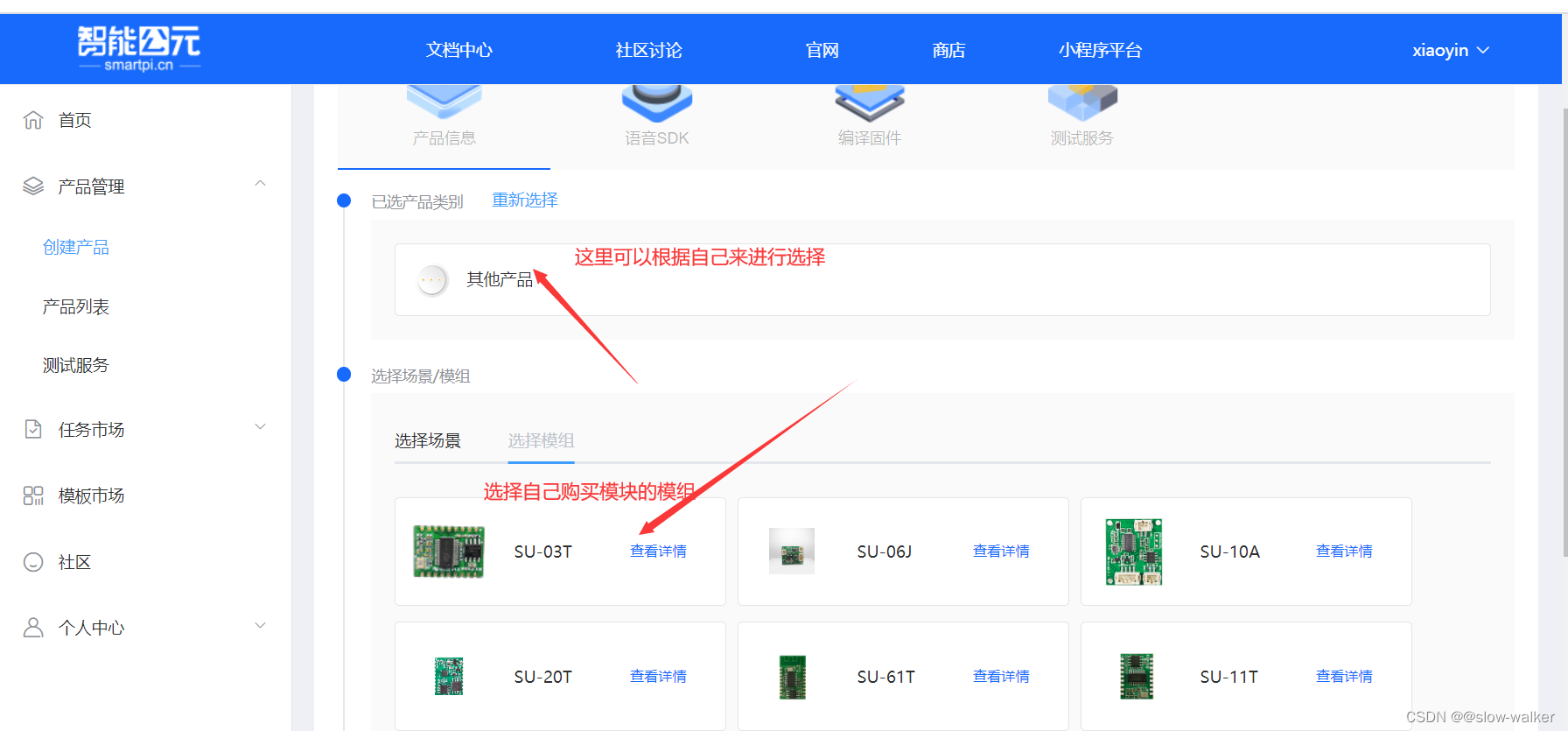The image size is (1568, 731).
Task: Click 查看详情 for SU-10A
Action: 1345,552
